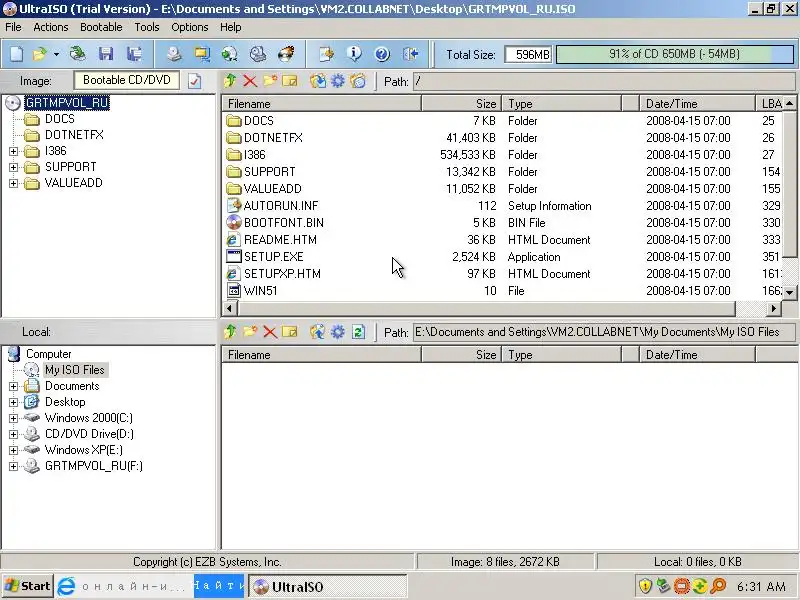This screenshot has height=600, width=800.
Task: Expand the Documents node in Local tree
Action: 13,386
